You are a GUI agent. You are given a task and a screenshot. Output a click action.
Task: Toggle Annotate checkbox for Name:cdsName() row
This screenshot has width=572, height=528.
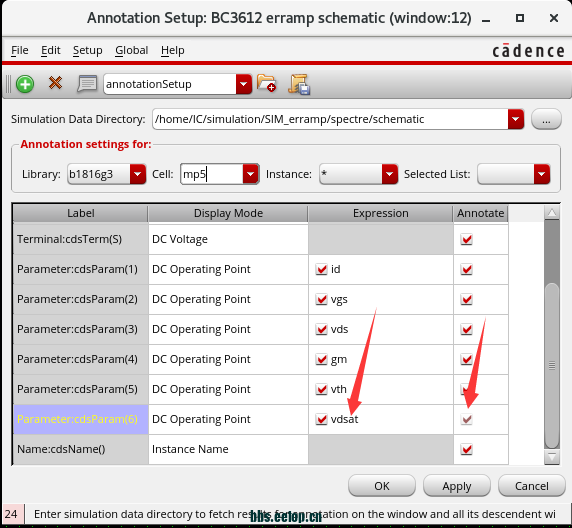click(x=467, y=449)
